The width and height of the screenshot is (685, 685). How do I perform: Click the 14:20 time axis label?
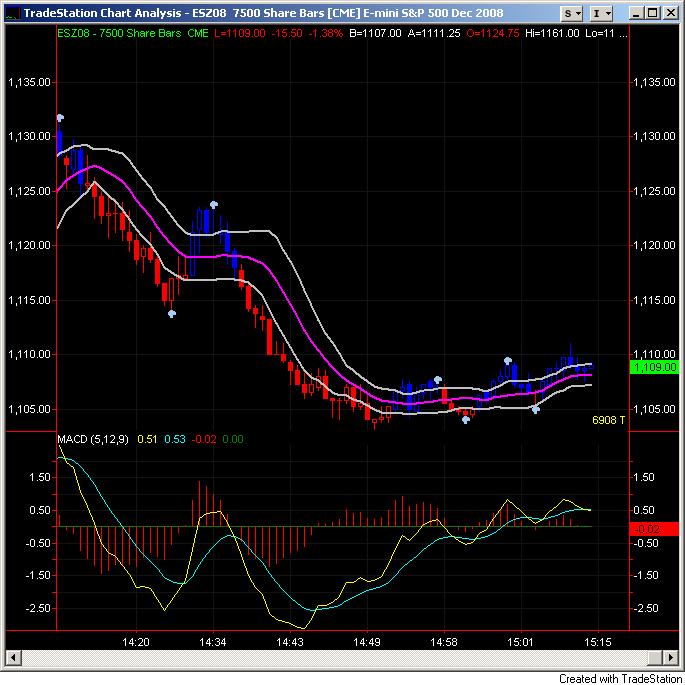coord(135,642)
